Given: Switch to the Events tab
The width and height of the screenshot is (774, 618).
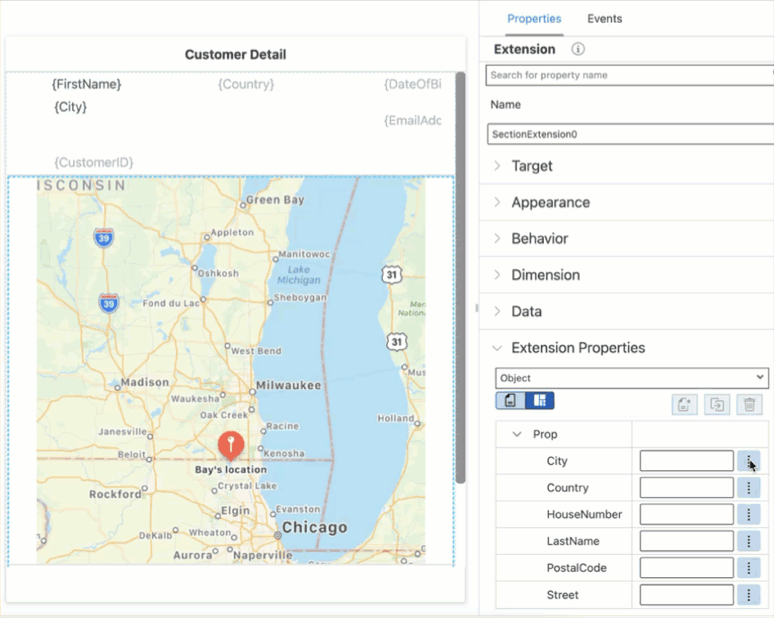Looking at the screenshot, I should pos(604,19).
